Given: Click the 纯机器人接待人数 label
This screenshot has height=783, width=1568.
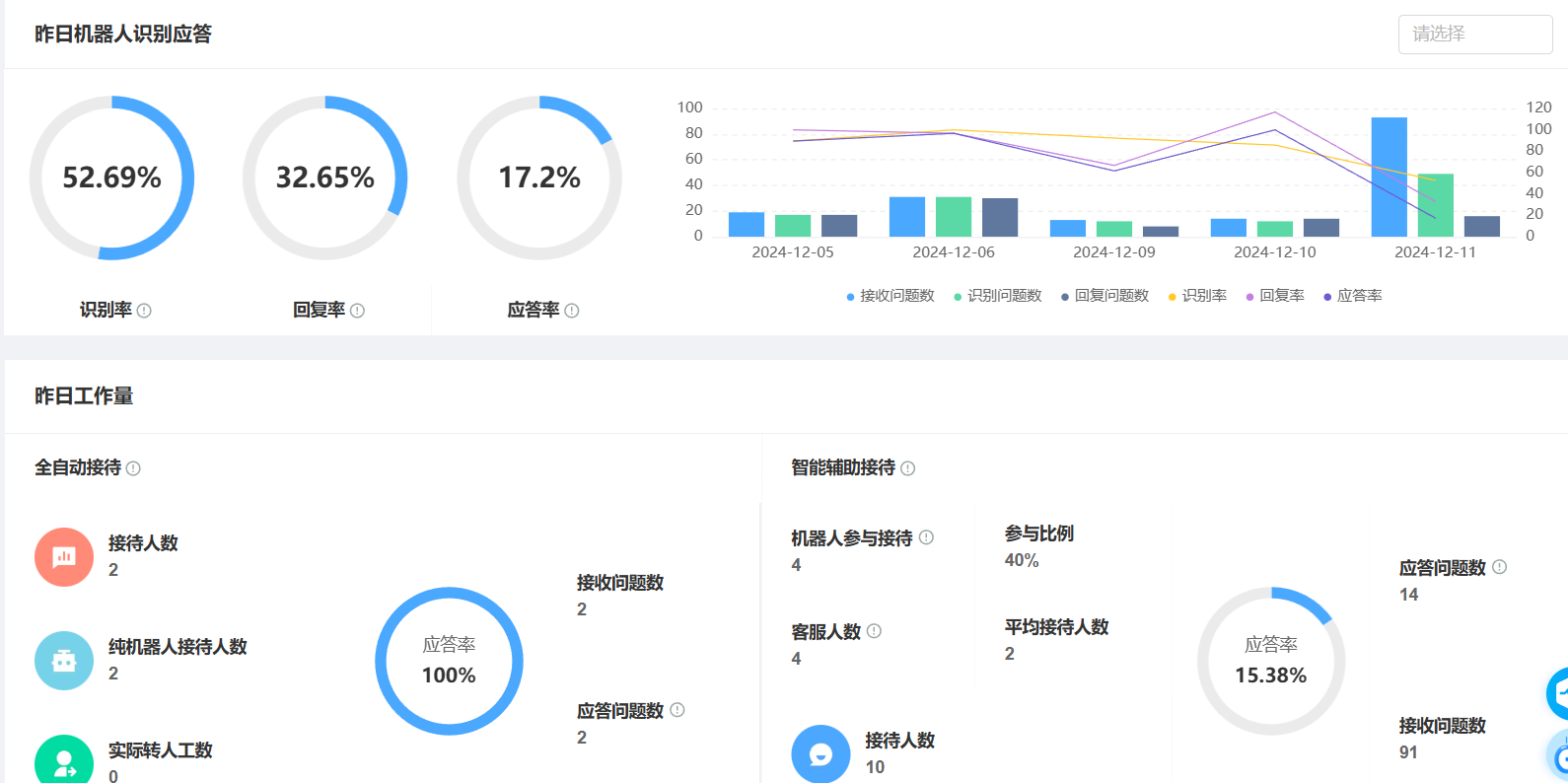Looking at the screenshot, I should point(178,647).
